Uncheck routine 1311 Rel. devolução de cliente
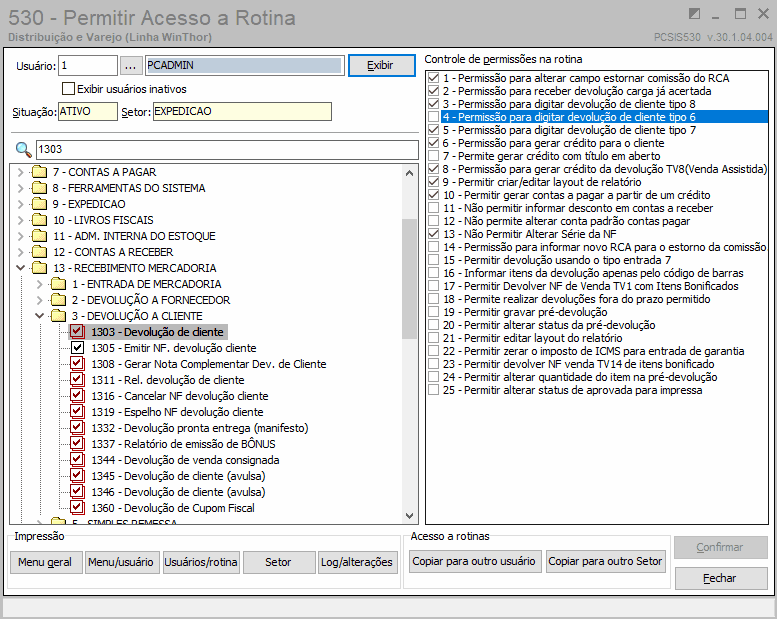The height and width of the screenshot is (619, 777). click(77, 380)
